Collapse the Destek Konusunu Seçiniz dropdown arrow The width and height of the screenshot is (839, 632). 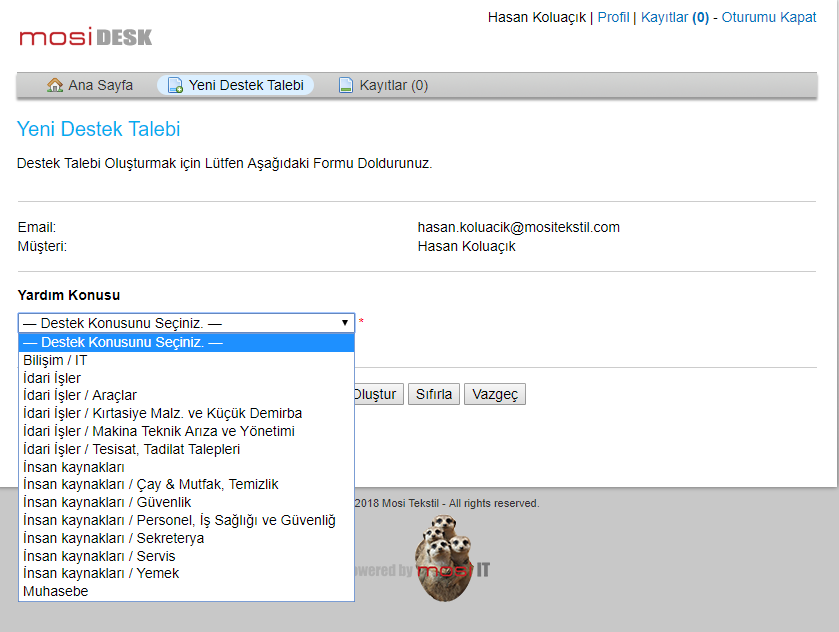tap(345, 323)
